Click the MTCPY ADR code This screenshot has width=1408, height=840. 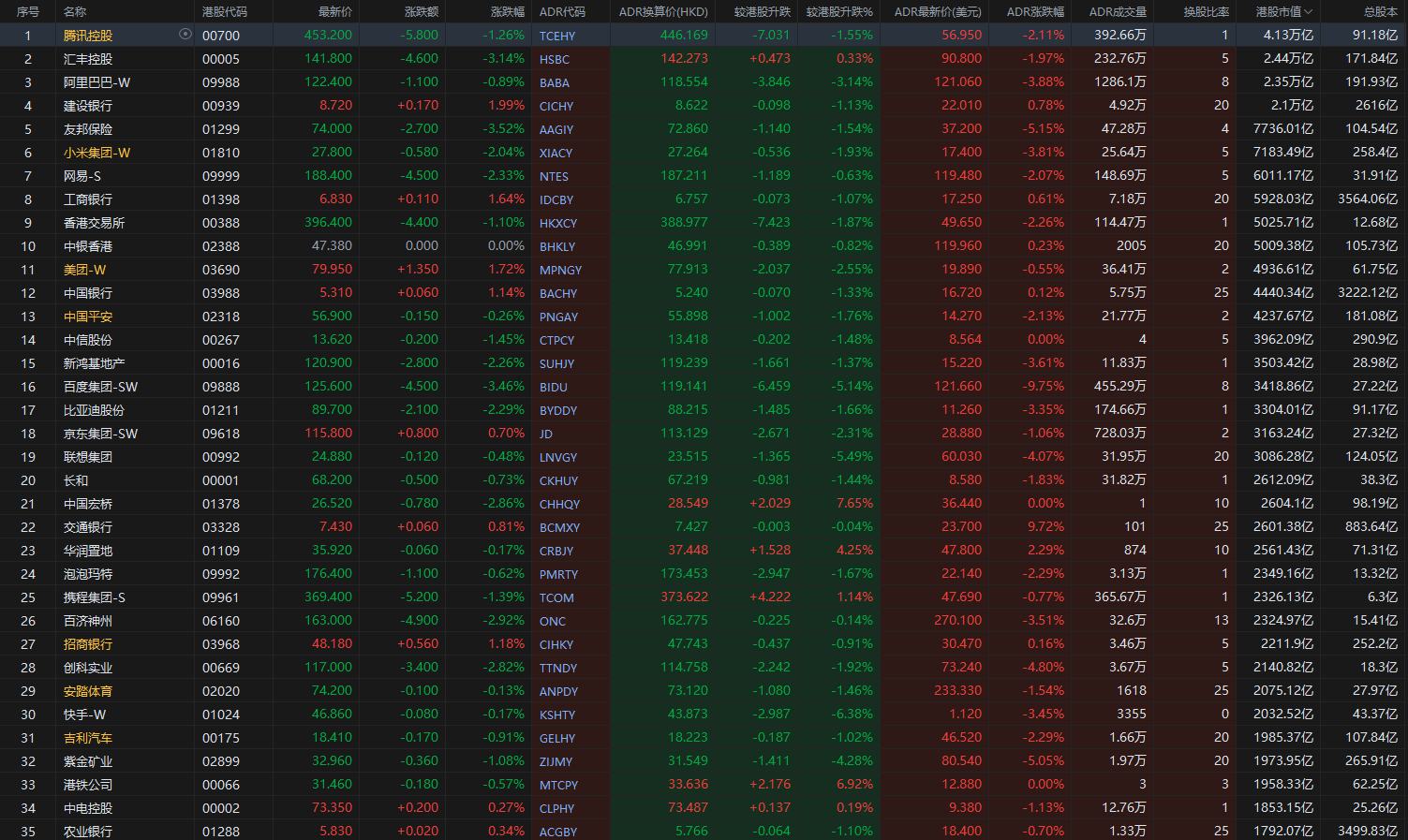click(x=558, y=785)
